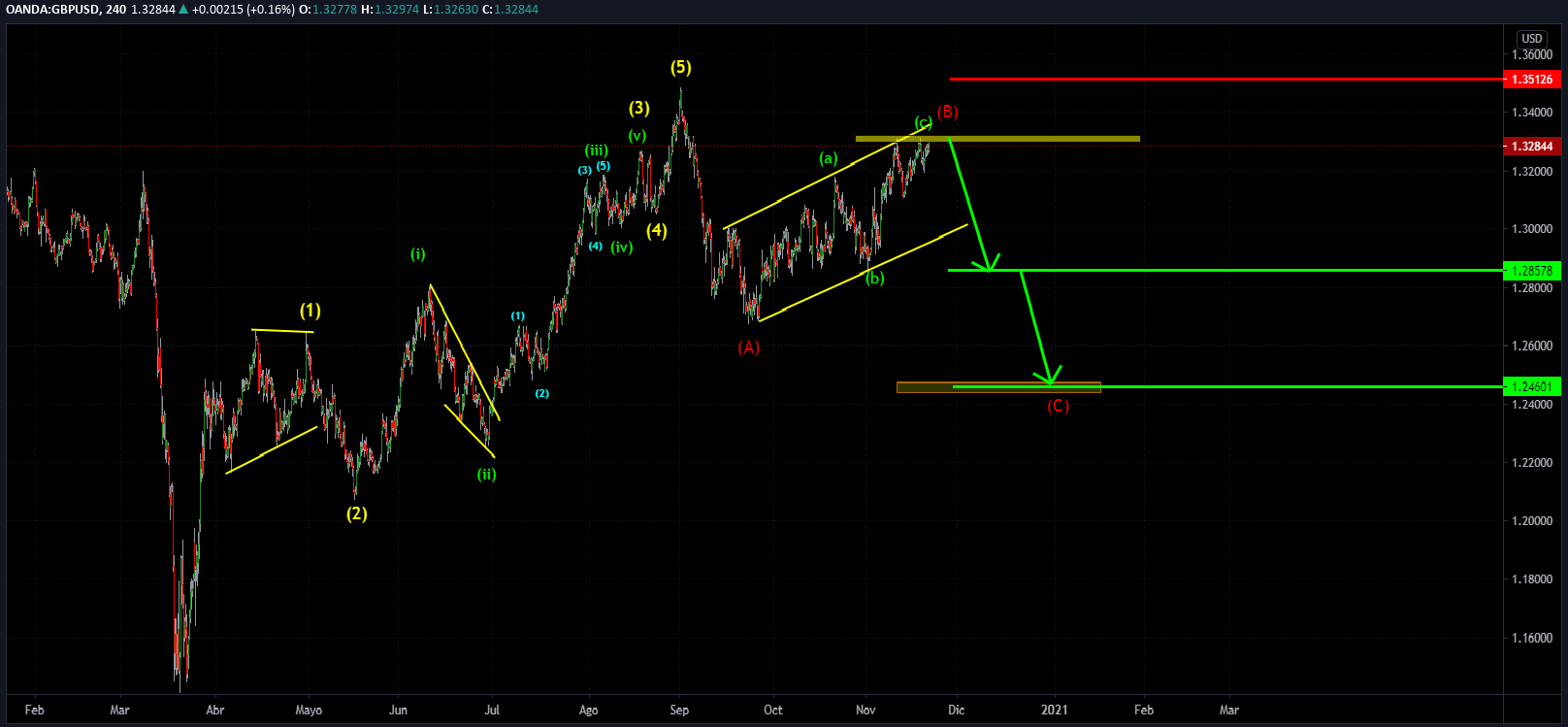The height and width of the screenshot is (727, 1568).
Task: Click the green (iv) wave label
Action: point(622,248)
